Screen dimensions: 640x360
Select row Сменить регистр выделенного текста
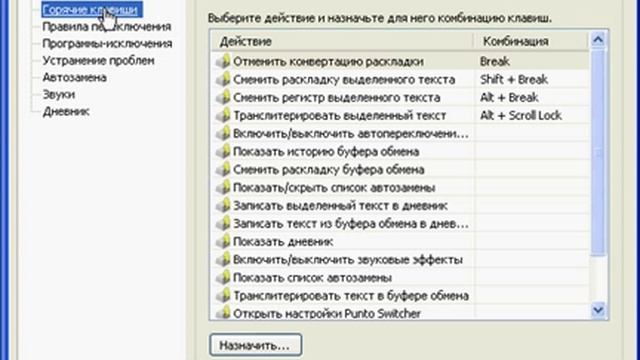point(400,98)
